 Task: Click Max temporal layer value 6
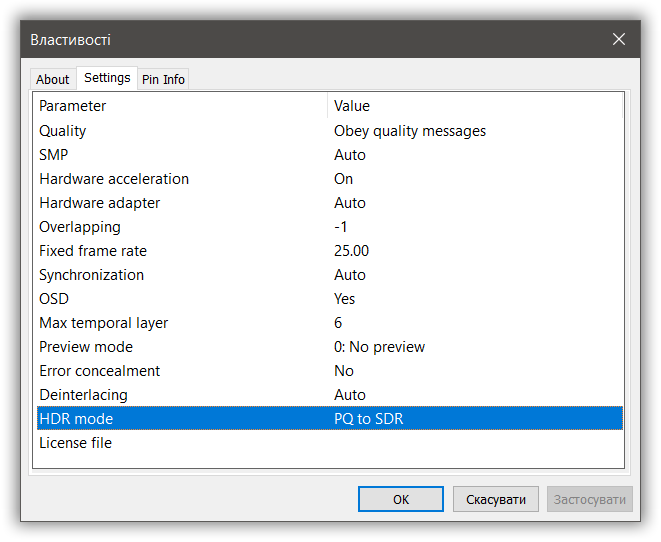(x=339, y=323)
